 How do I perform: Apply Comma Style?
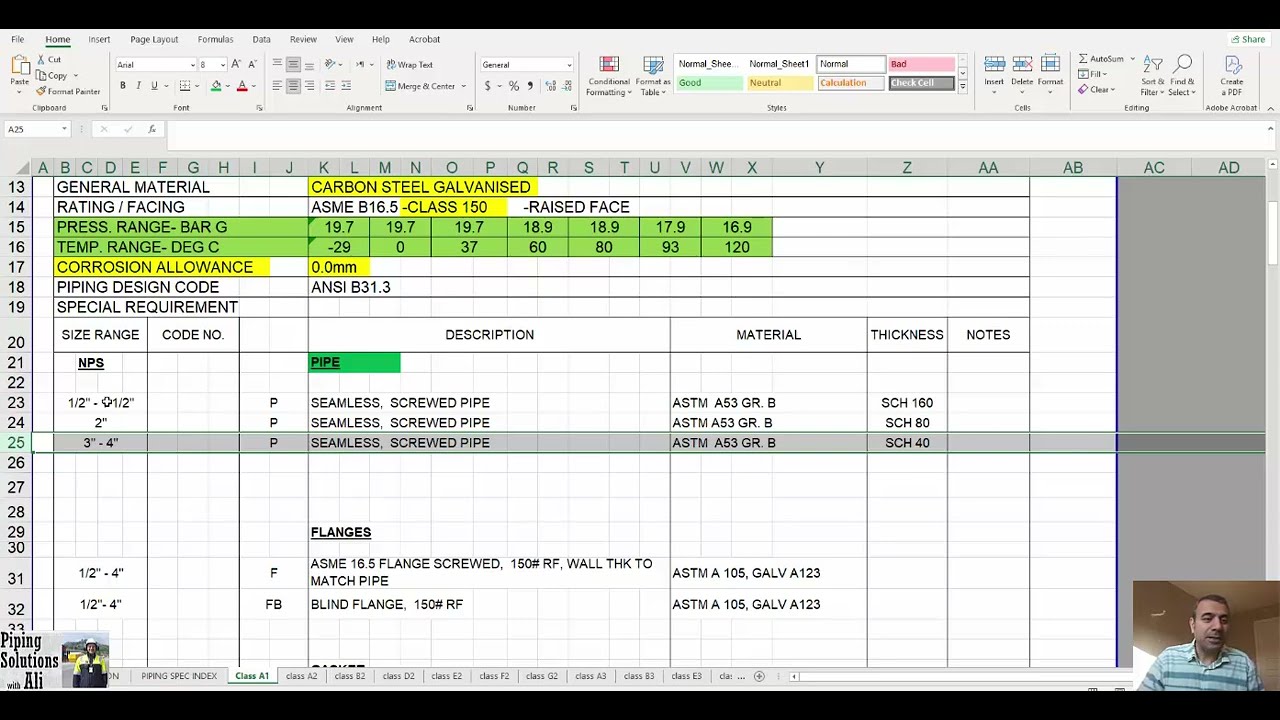(x=530, y=86)
